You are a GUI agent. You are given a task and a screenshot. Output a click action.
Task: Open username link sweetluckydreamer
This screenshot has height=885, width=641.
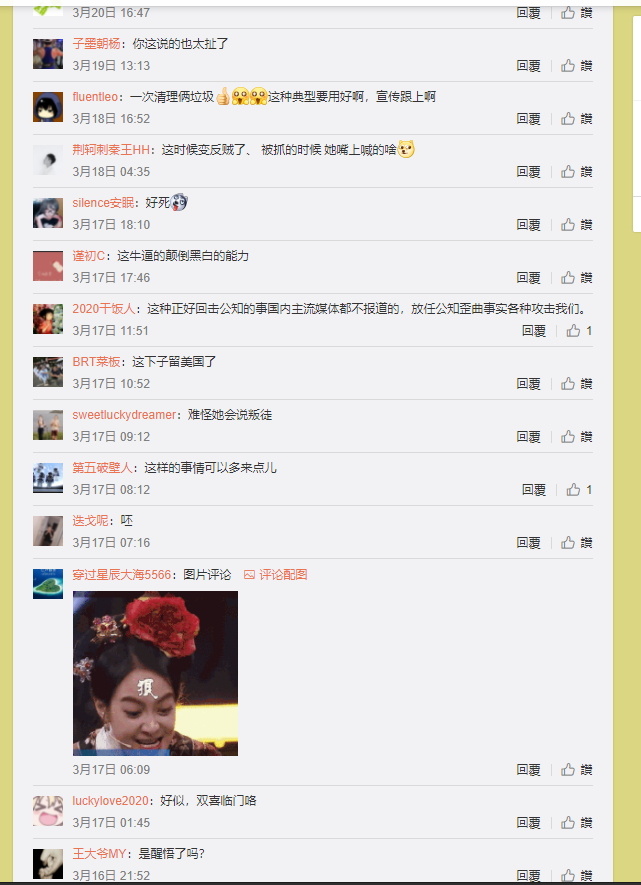pyautogui.click(x=124, y=415)
